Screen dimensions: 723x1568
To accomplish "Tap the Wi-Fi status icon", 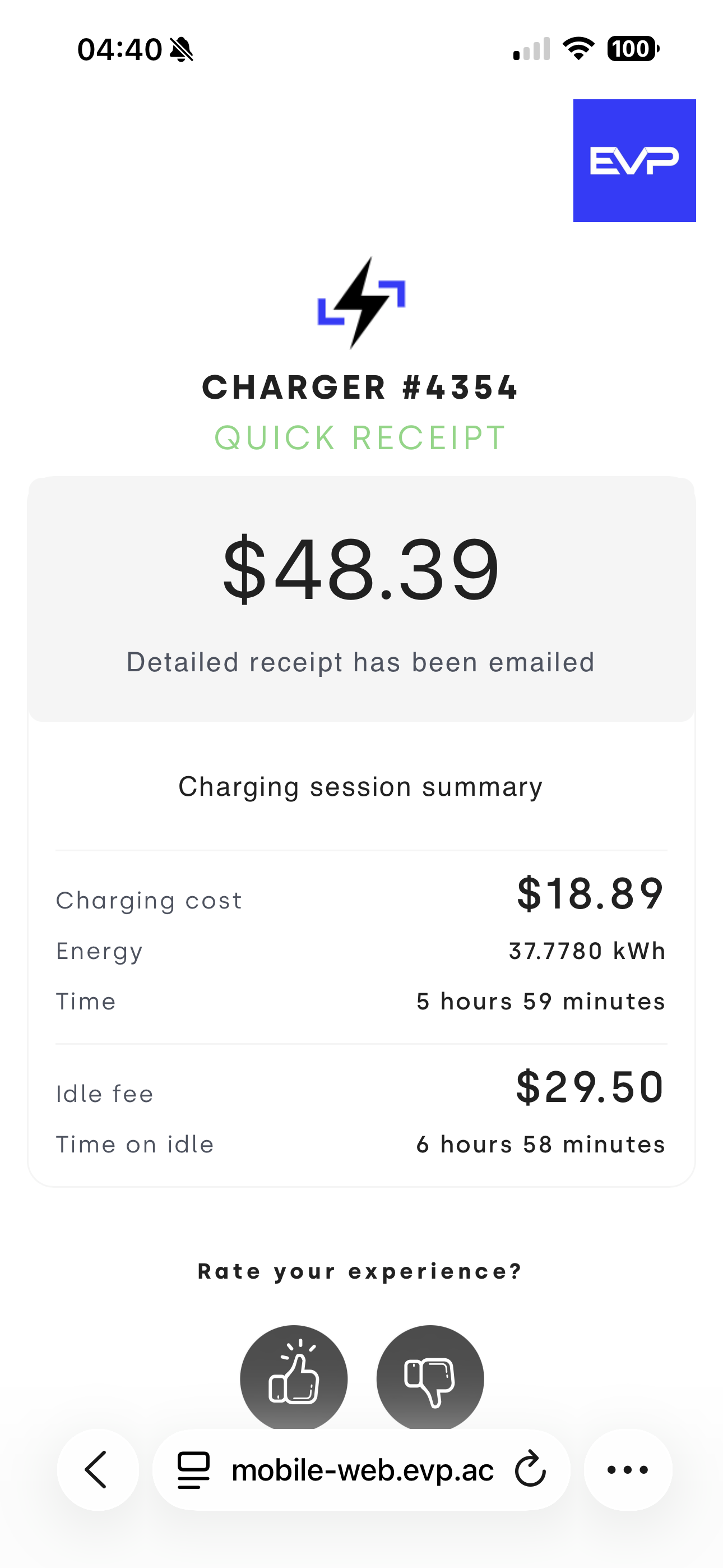I will (578, 49).
